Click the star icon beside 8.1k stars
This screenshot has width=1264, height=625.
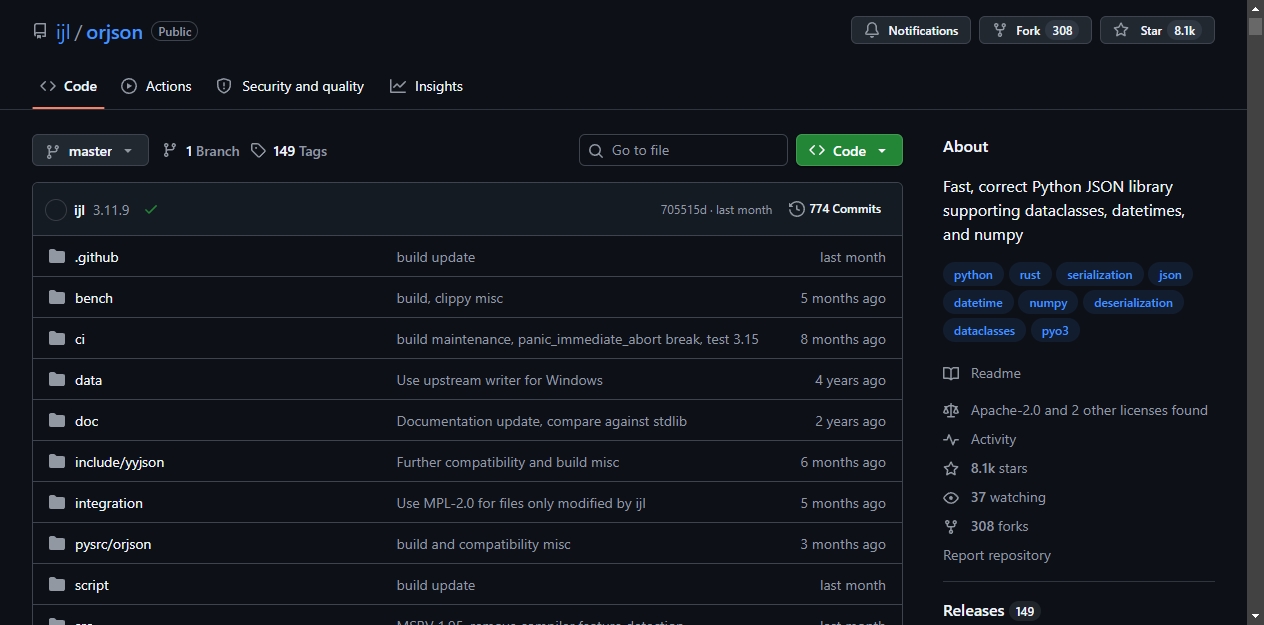(x=951, y=468)
